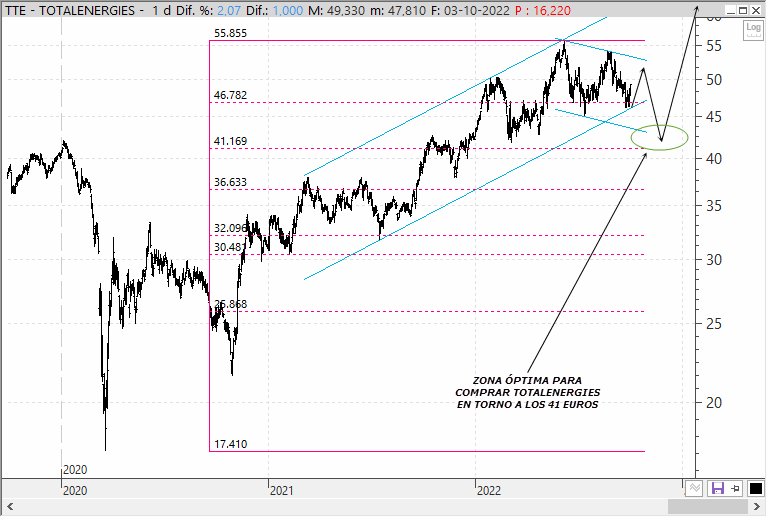This screenshot has height=517, width=767.
Task: Click the 36.633 Fibonacci level label
Action: point(230,182)
